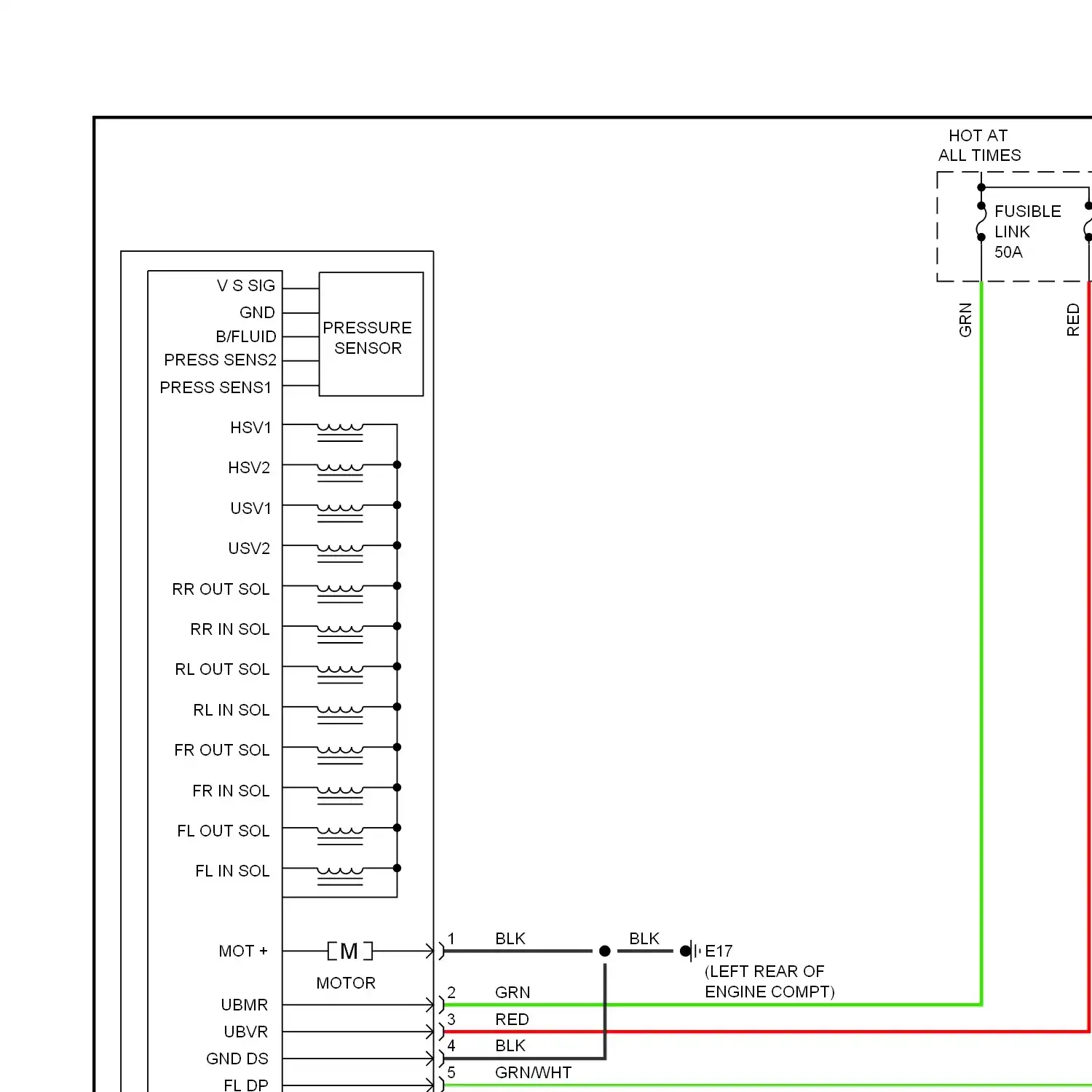This screenshot has height=1092, width=1092.
Task: Click the fusible link fuse symbol
Action: point(981,221)
